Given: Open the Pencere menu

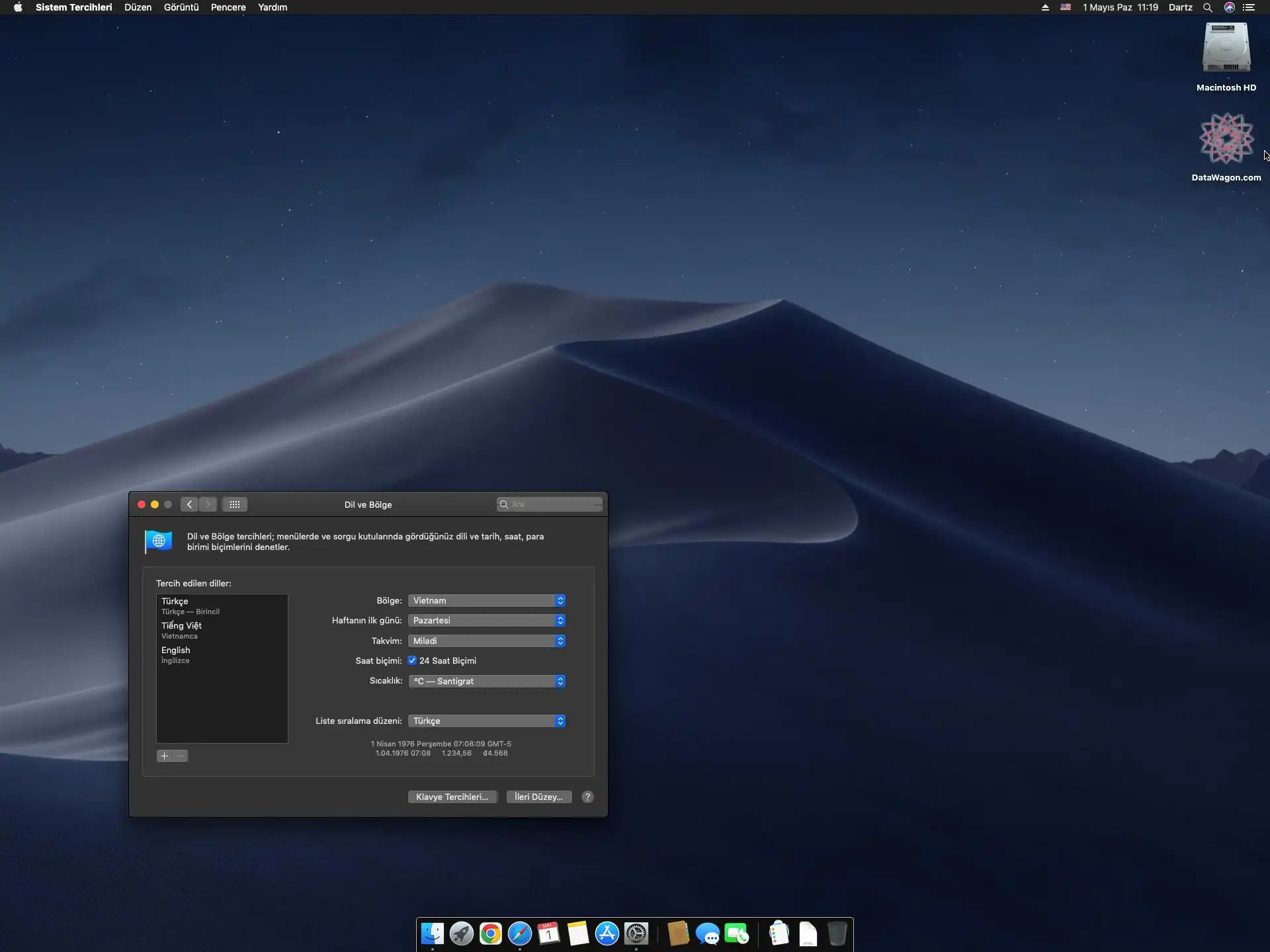Looking at the screenshot, I should [x=228, y=7].
